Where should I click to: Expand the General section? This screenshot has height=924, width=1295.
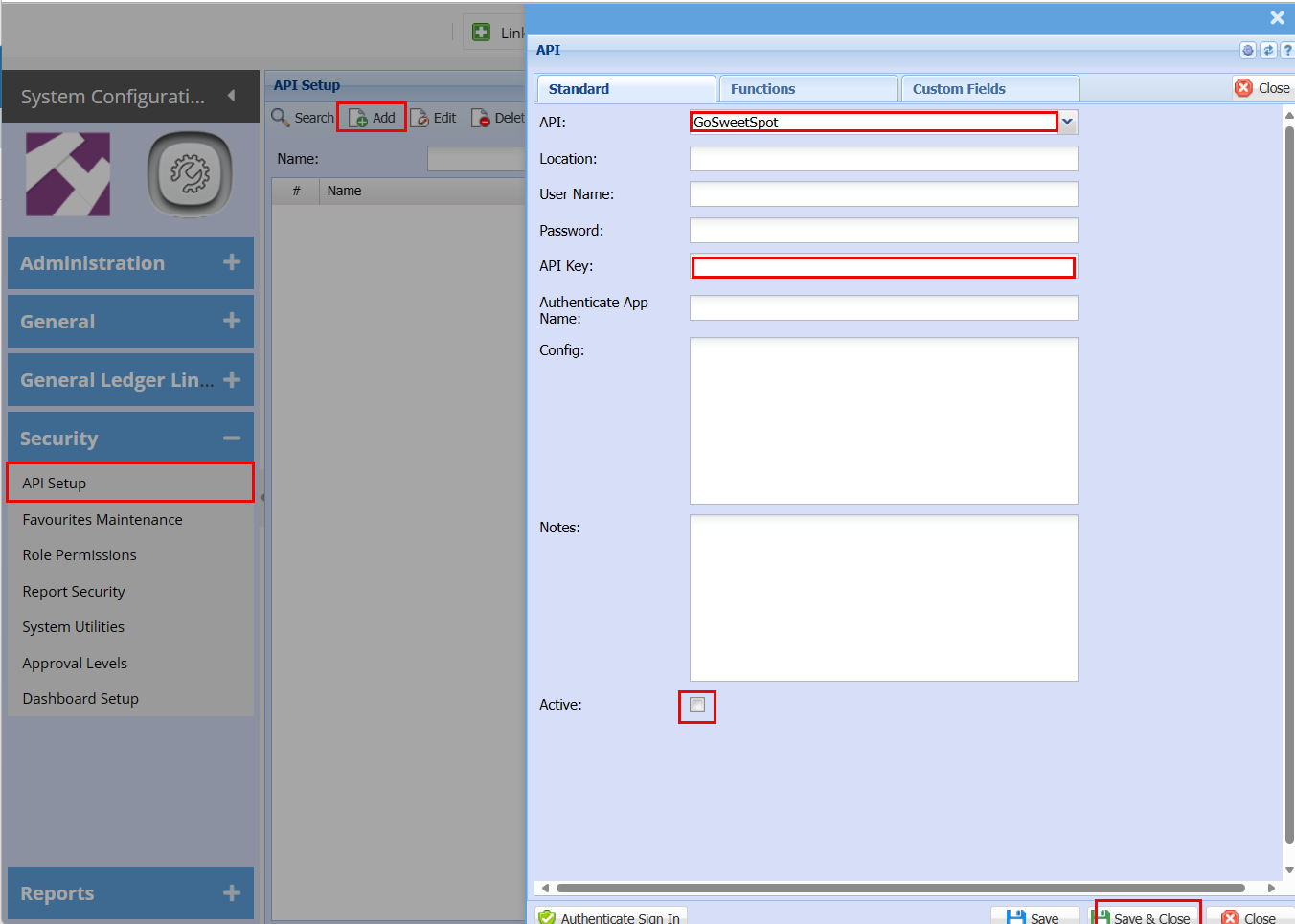[130, 322]
